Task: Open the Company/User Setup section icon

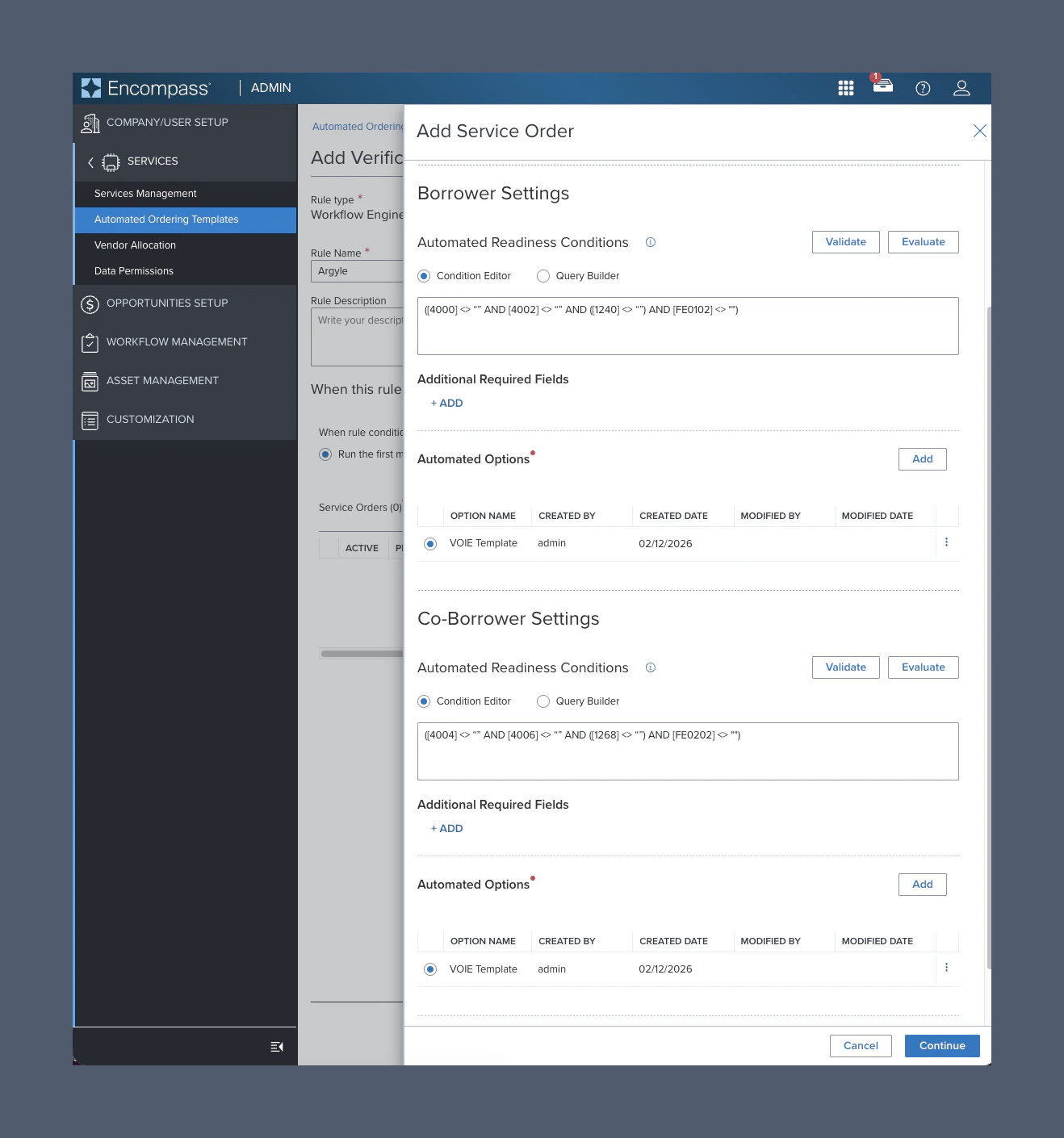Action: pos(90,122)
